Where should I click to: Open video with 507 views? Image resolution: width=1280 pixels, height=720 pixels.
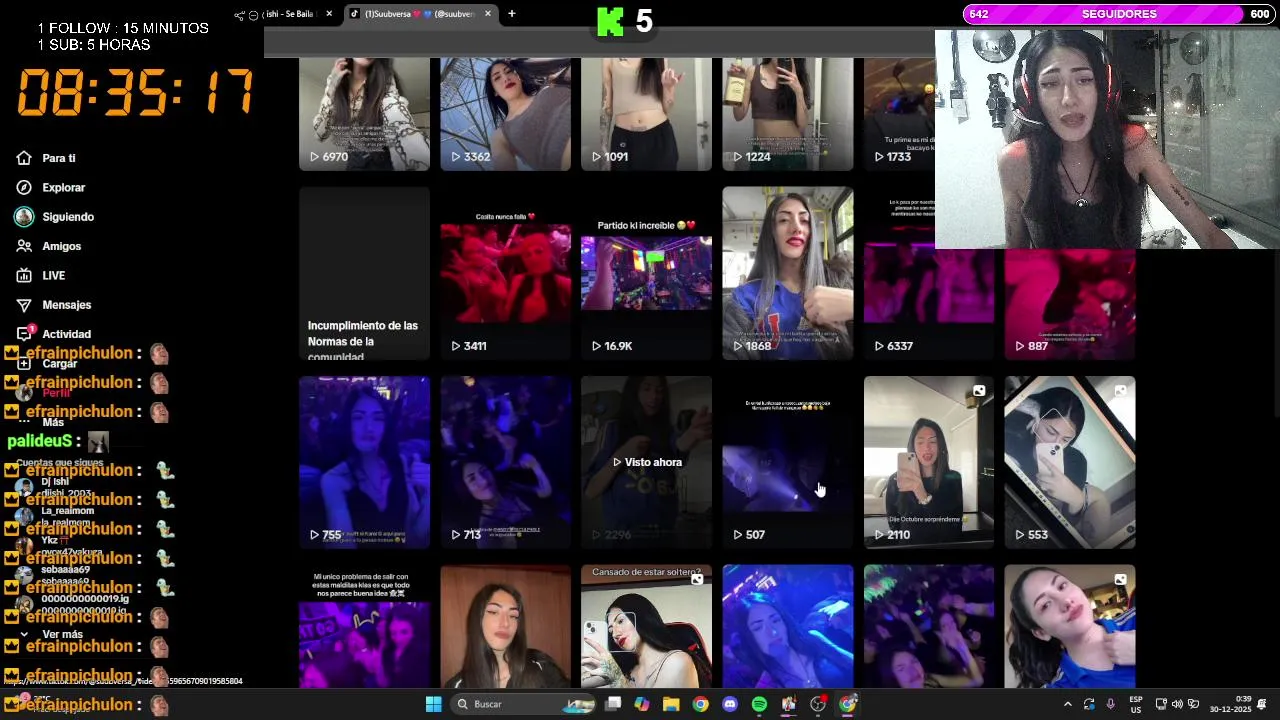(788, 462)
